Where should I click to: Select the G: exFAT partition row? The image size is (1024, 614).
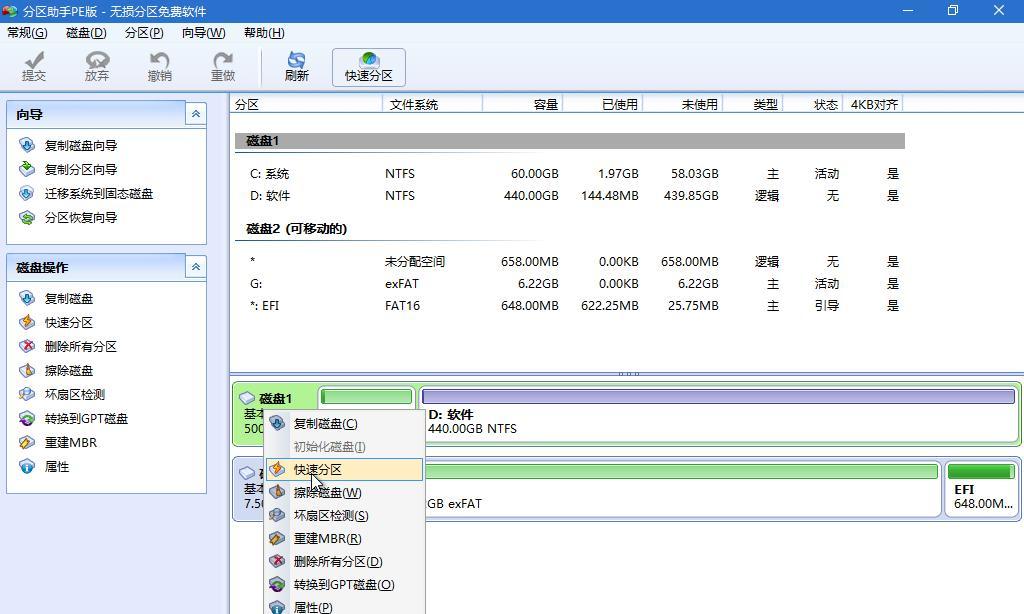coord(569,283)
